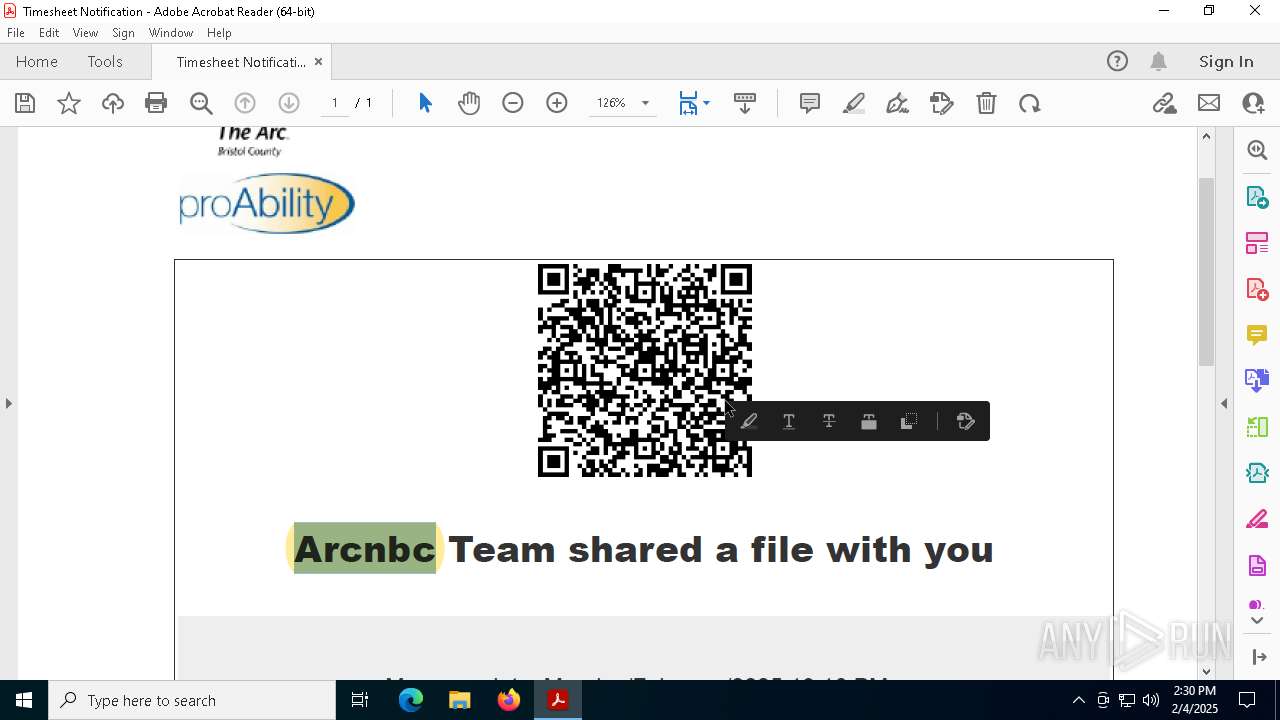This screenshot has width=1280, height=720.
Task: Click the vertical document scrollbar thumb
Action: point(1206,270)
